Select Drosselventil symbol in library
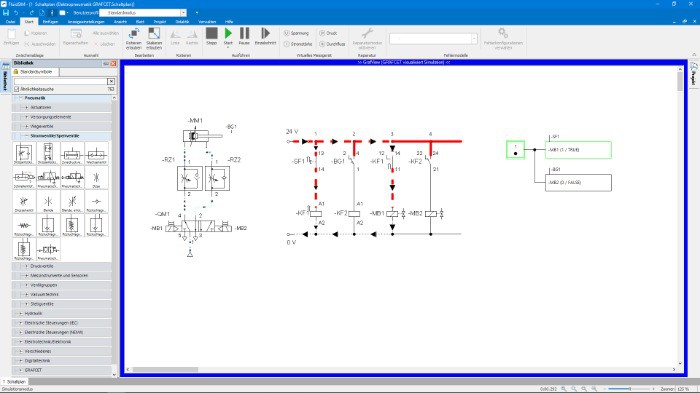Image resolution: width=700 pixels, height=393 pixels. (24, 202)
